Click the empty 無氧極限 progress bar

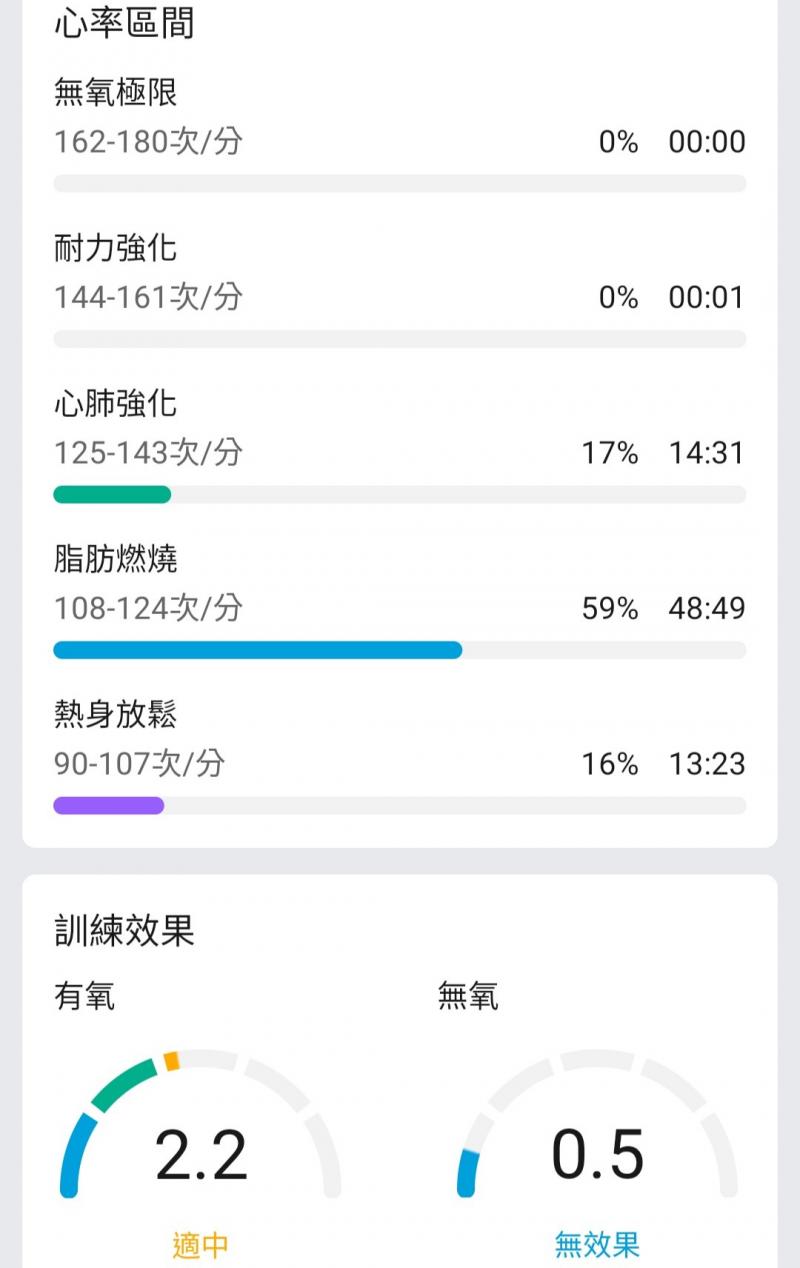click(400, 184)
